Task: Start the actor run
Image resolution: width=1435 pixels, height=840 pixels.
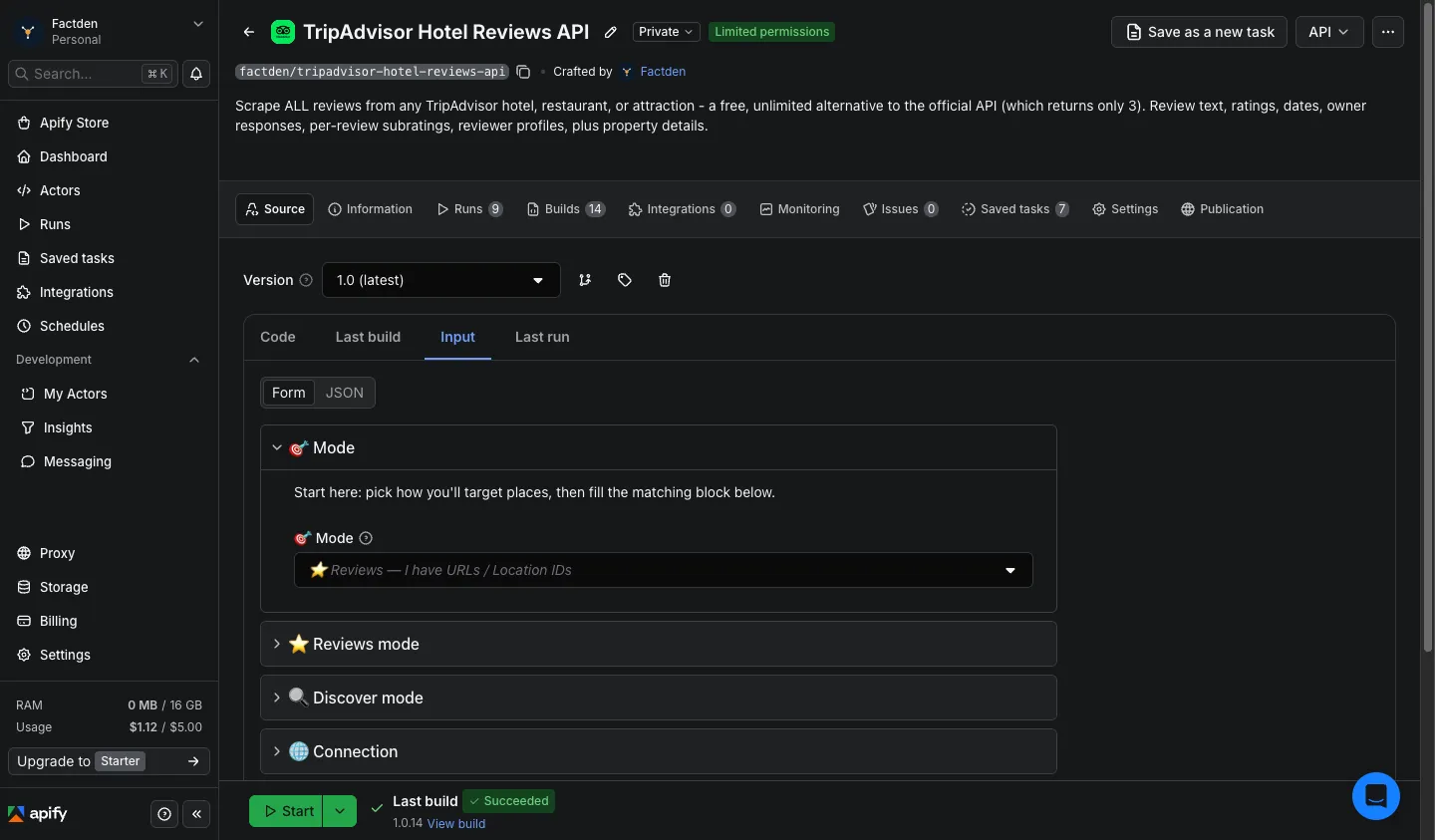Action: pyautogui.click(x=287, y=811)
